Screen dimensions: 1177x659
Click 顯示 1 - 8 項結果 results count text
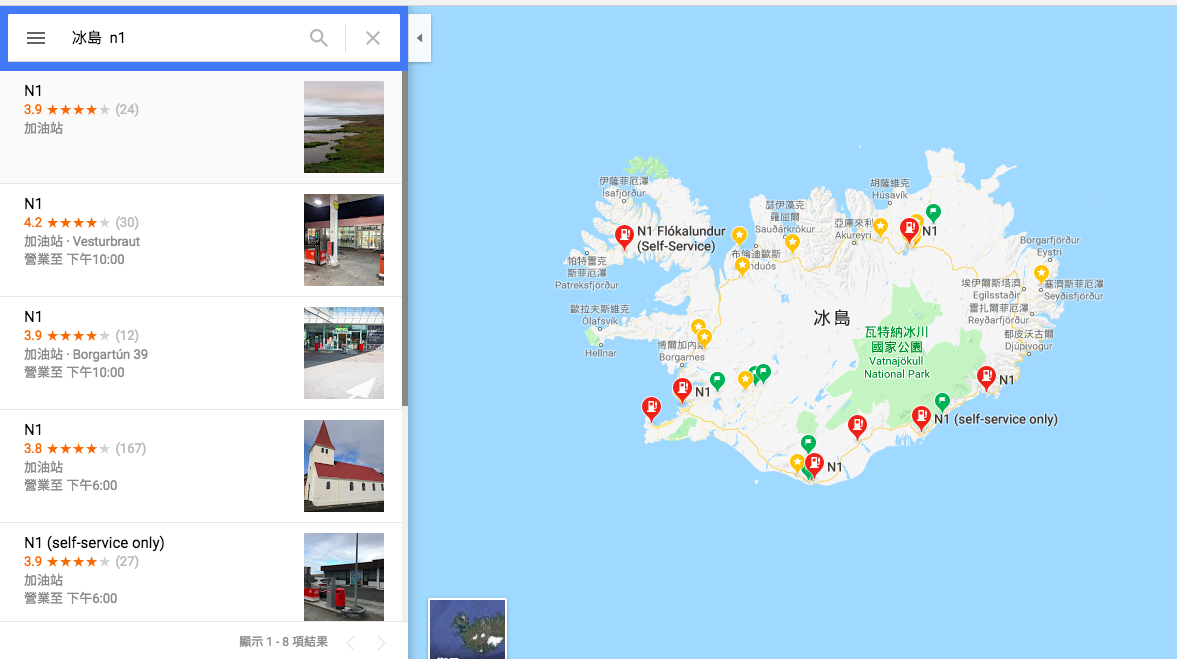pyautogui.click(x=283, y=642)
